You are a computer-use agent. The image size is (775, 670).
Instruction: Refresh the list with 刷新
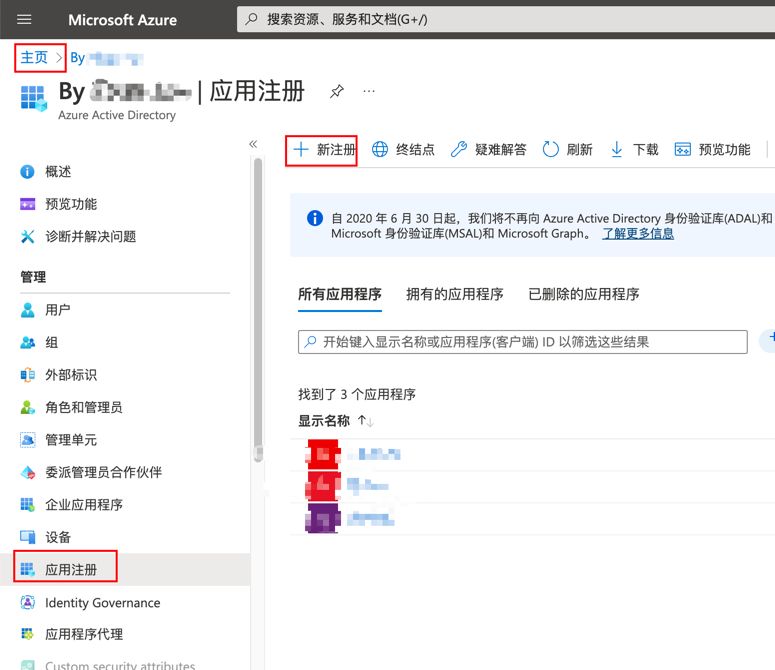point(568,149)
